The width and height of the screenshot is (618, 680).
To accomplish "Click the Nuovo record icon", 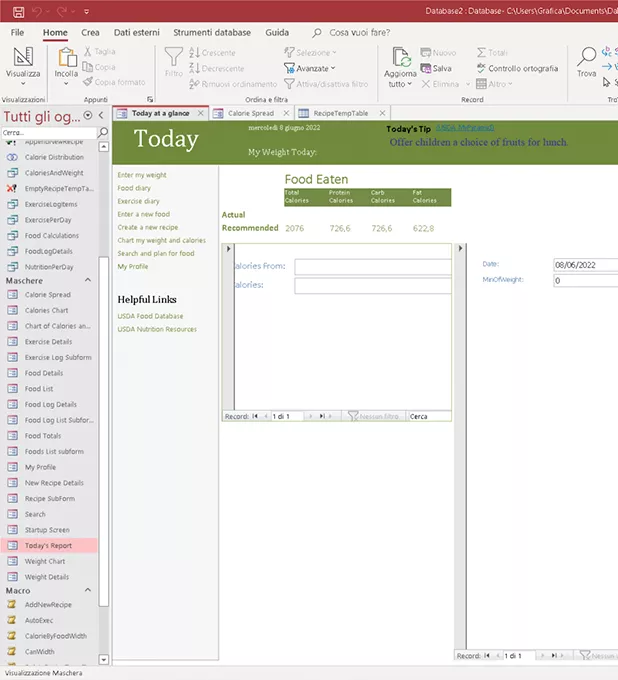I will 425,52.
